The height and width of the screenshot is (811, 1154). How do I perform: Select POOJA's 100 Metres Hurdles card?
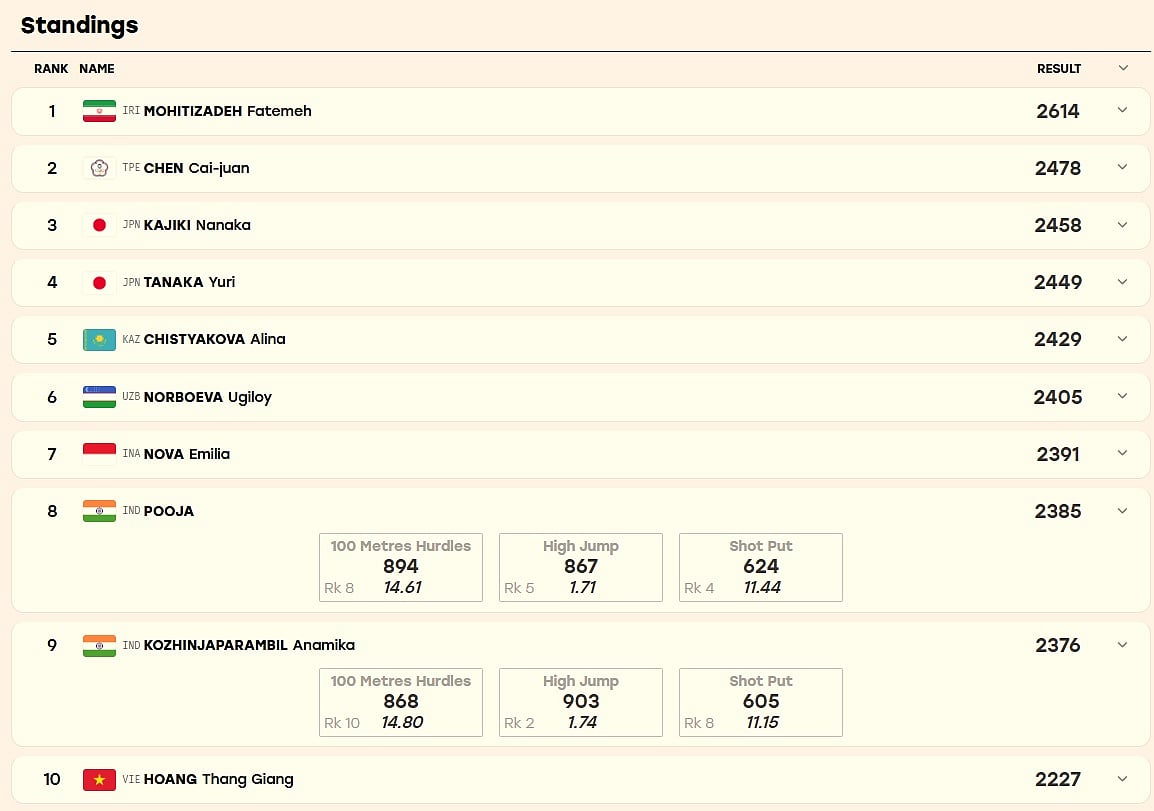pyautogui.click(x=401, y=567)
